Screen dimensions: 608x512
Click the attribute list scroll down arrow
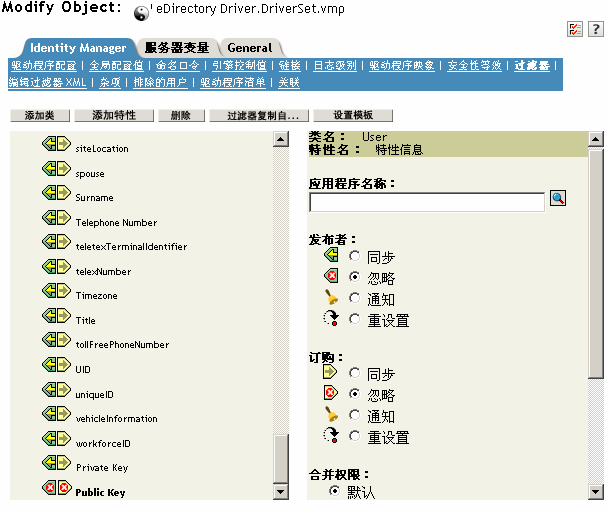281,492
